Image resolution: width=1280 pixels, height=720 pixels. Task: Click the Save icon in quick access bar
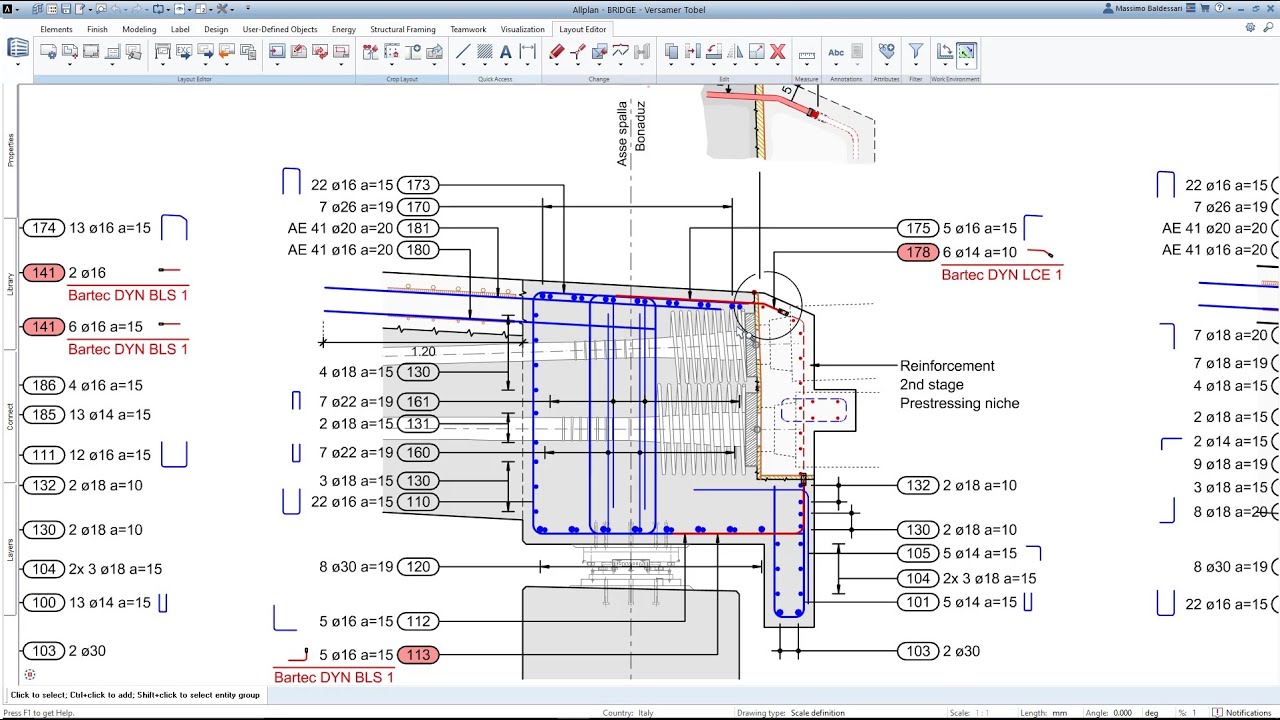point(66,9)
